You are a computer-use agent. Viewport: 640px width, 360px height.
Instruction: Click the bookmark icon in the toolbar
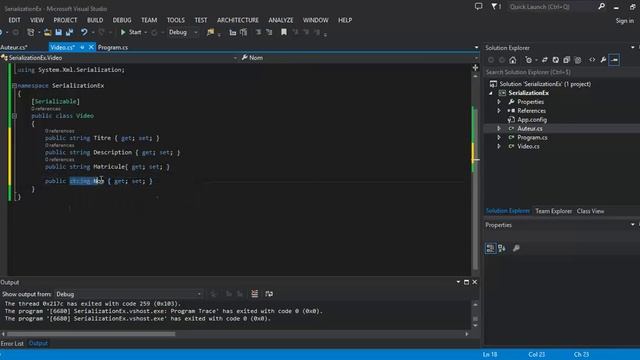point(284,32)
